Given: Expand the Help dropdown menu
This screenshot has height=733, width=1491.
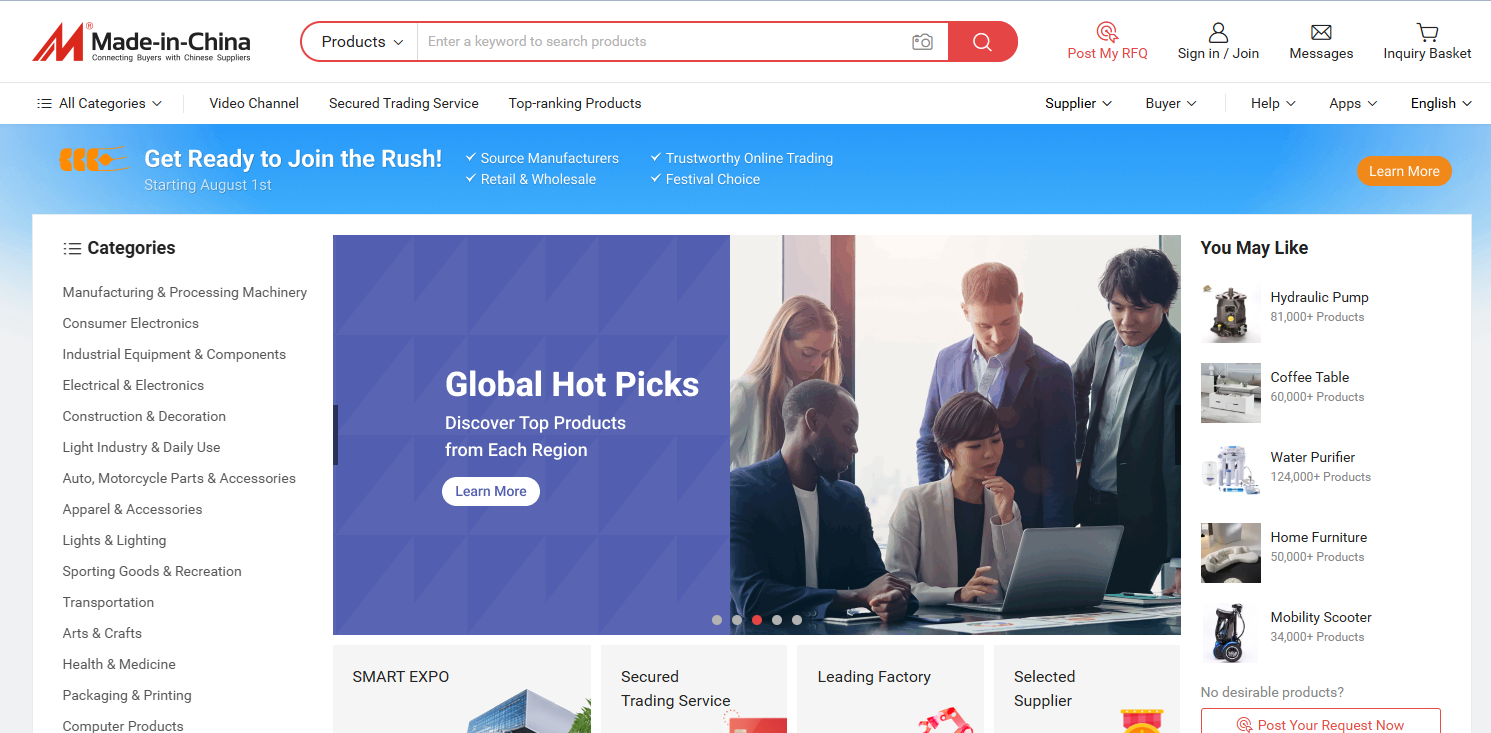Looking at the screenshot, I should pyautogui.click(x=1273, y=103).
